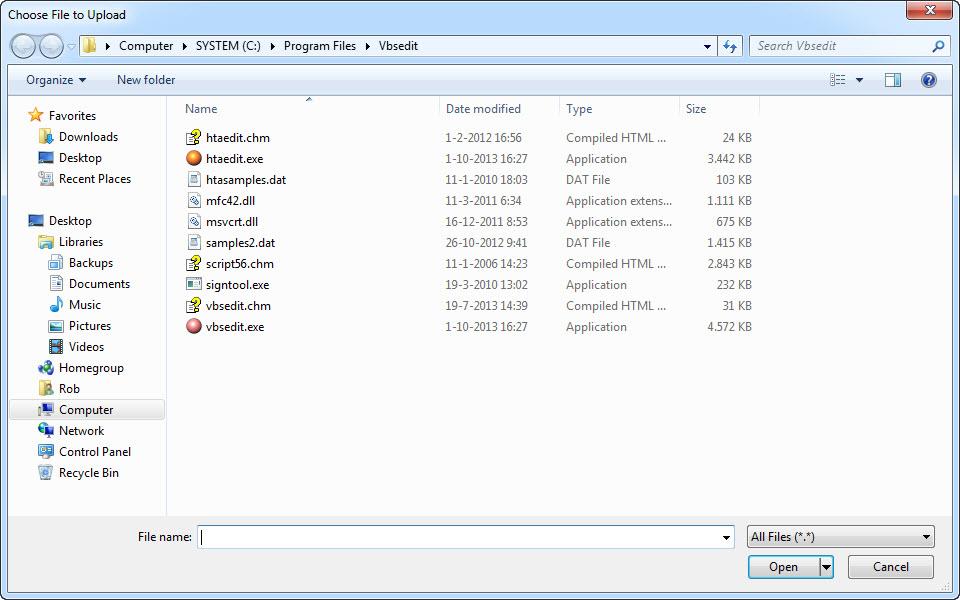Click the Libraries icon in navigation pane
Image resolution: width=960 pixels, height=600 pixels.
pyautogui.click(x=45, y=242)
